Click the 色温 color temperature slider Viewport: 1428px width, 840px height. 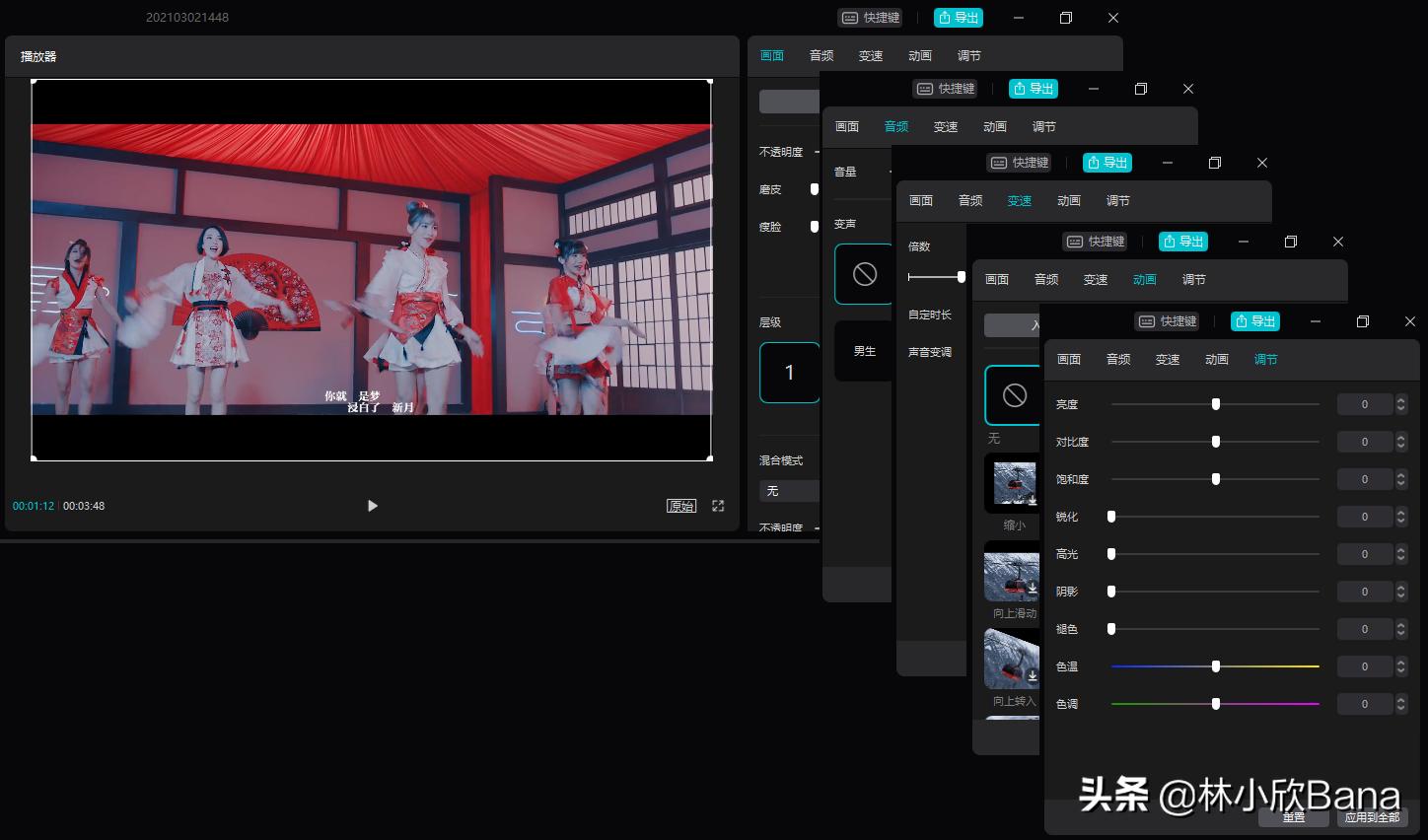pos(1215,665)
